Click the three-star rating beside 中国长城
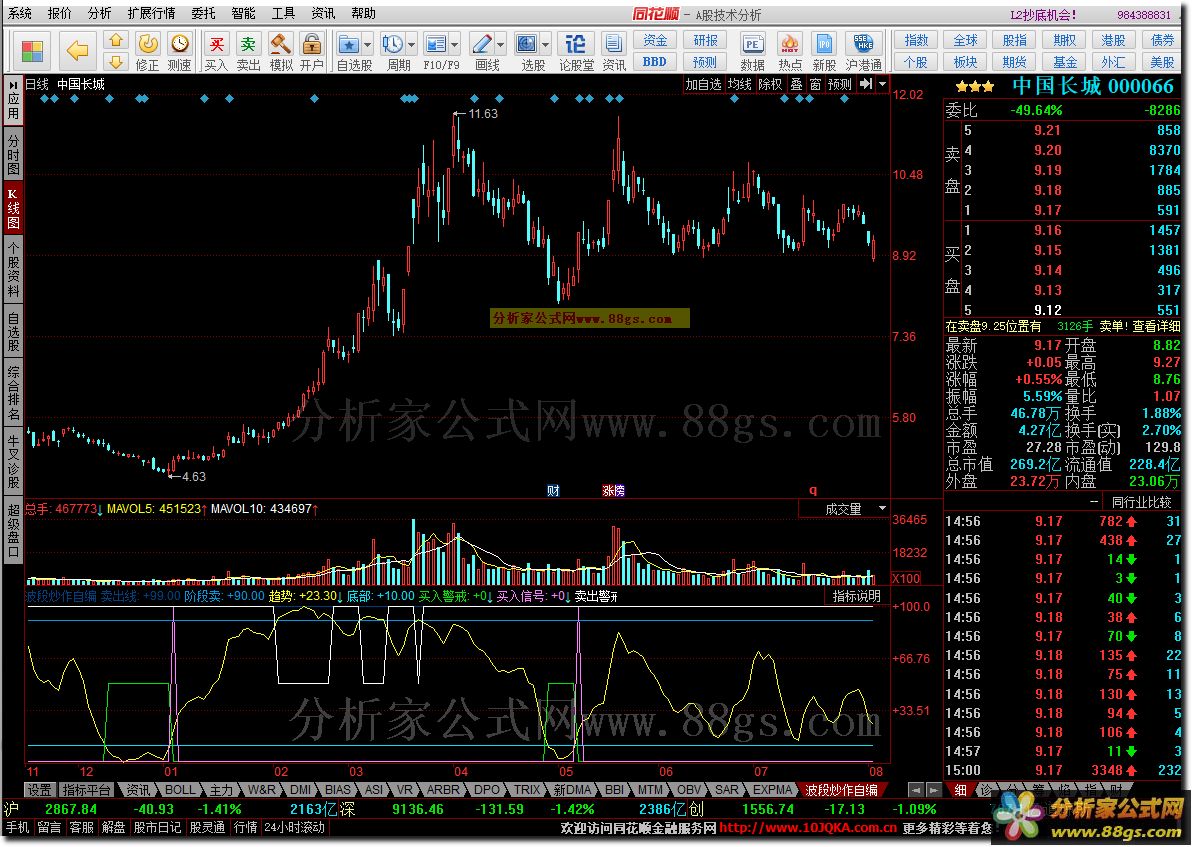1193x847 pixels. tap(975, 87)
